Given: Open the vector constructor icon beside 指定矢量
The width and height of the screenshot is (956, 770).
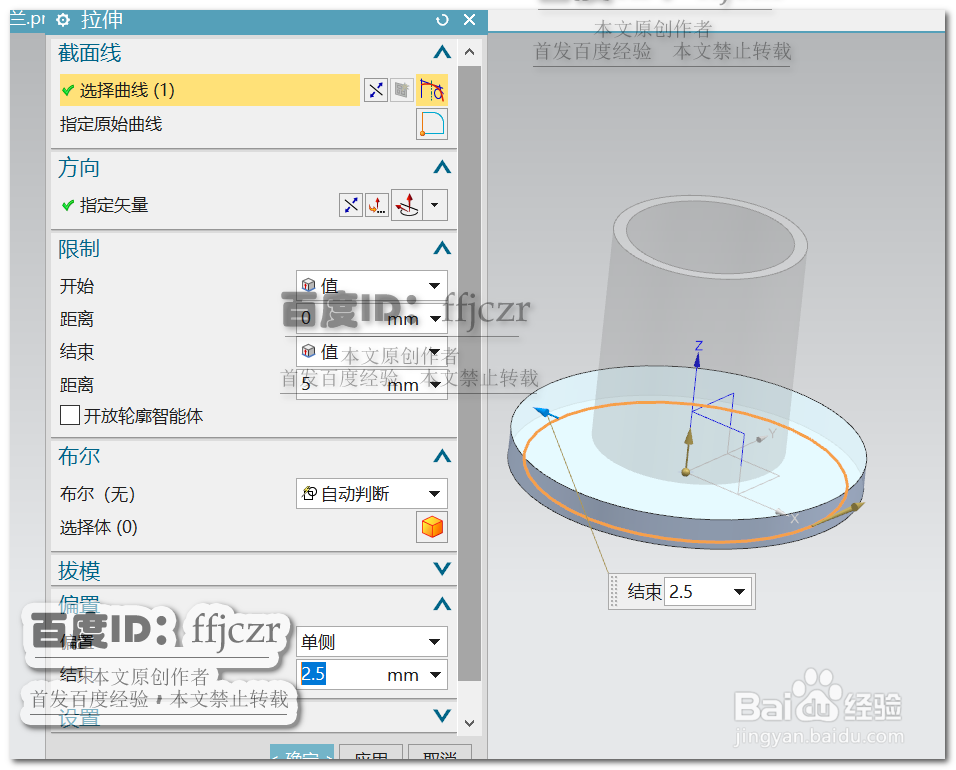Looking at the screenshot, I should coord(377,205).
